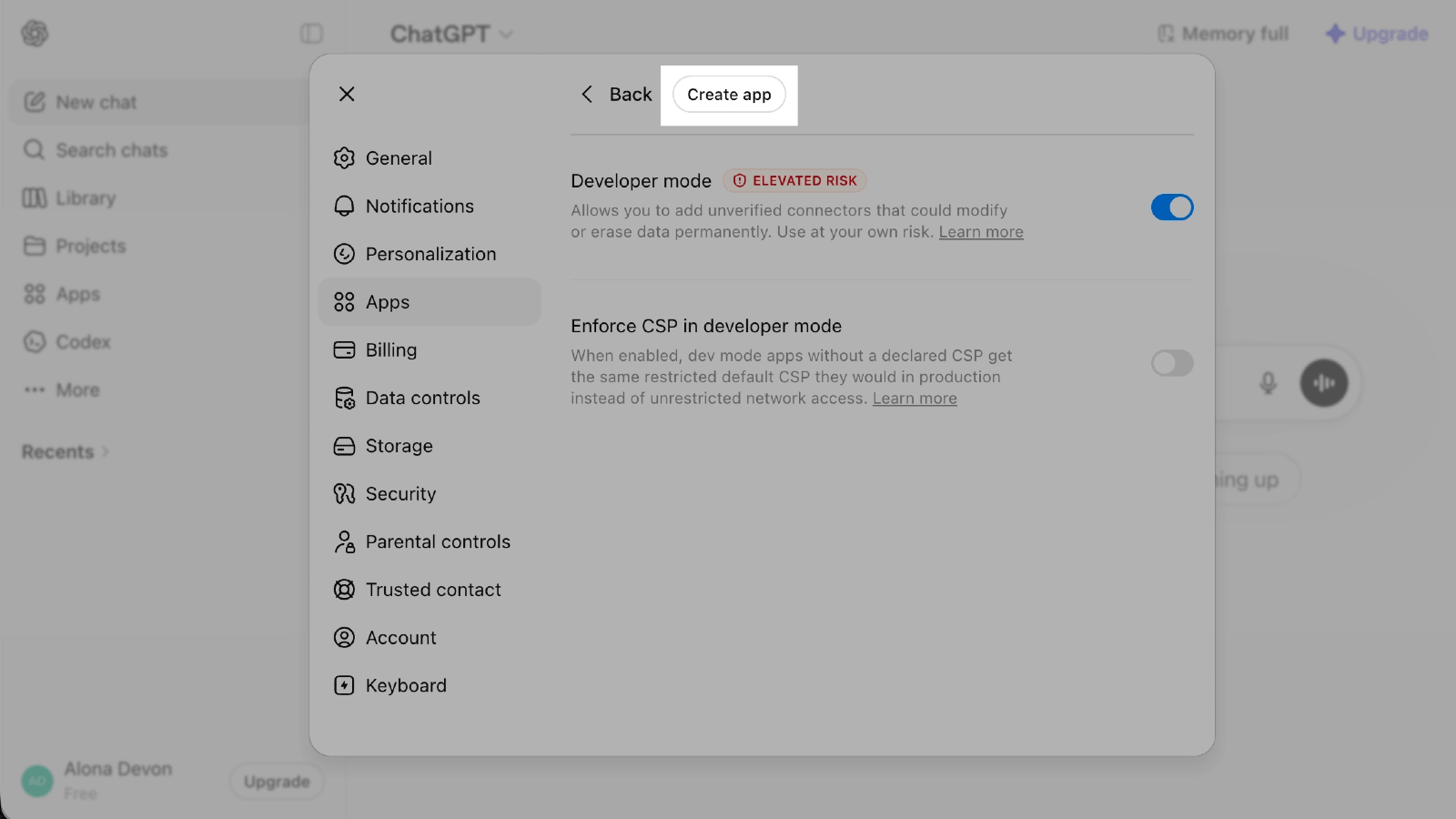Open Account settings tab
Image resolution: width=1456 pixels, height=819 pixels.
coord(430,638)
